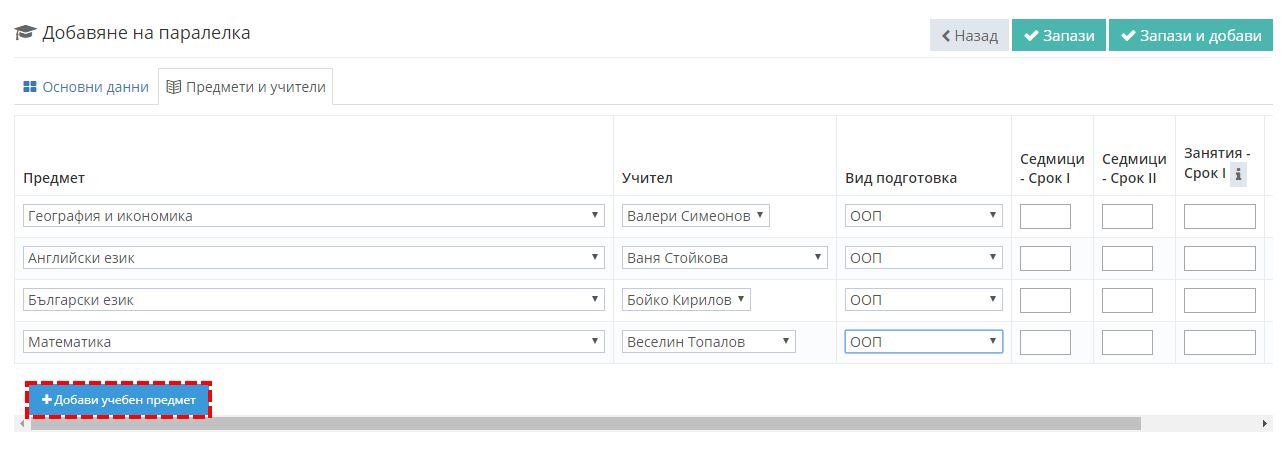The image size is (1282, 452).
Task: Expand the Валери Симеонов teacher dropdown
Action: 696,216
